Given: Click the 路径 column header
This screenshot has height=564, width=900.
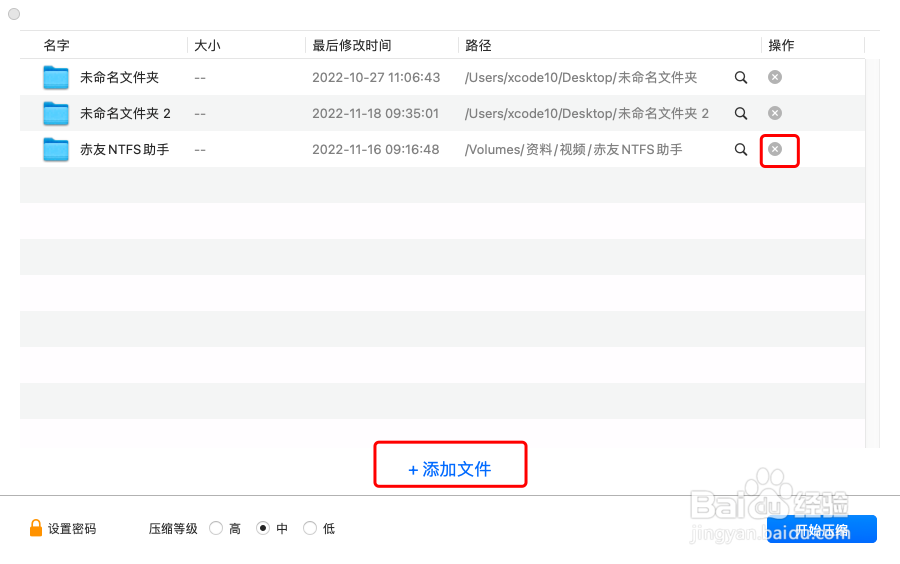Looking at the screenshot, I should click(x=478, y=45).
